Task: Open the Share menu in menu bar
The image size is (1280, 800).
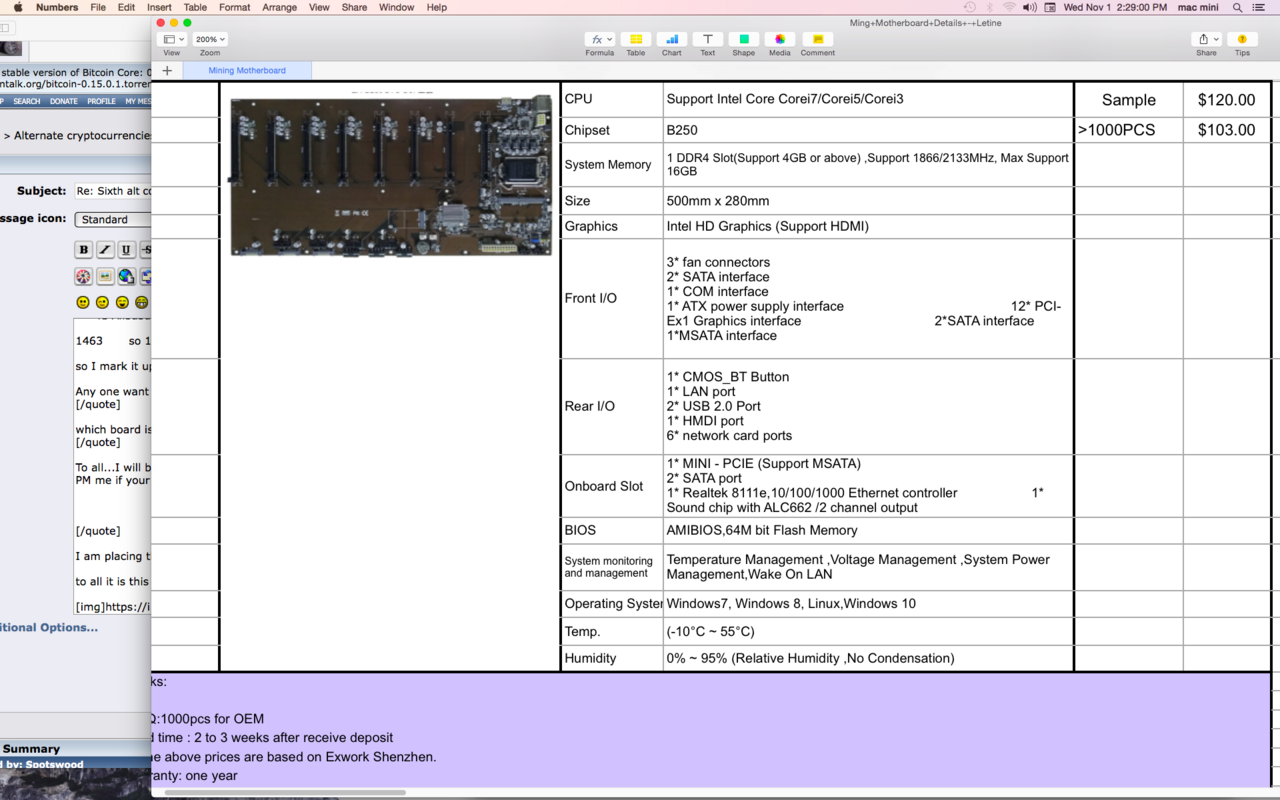Action: 354,7
